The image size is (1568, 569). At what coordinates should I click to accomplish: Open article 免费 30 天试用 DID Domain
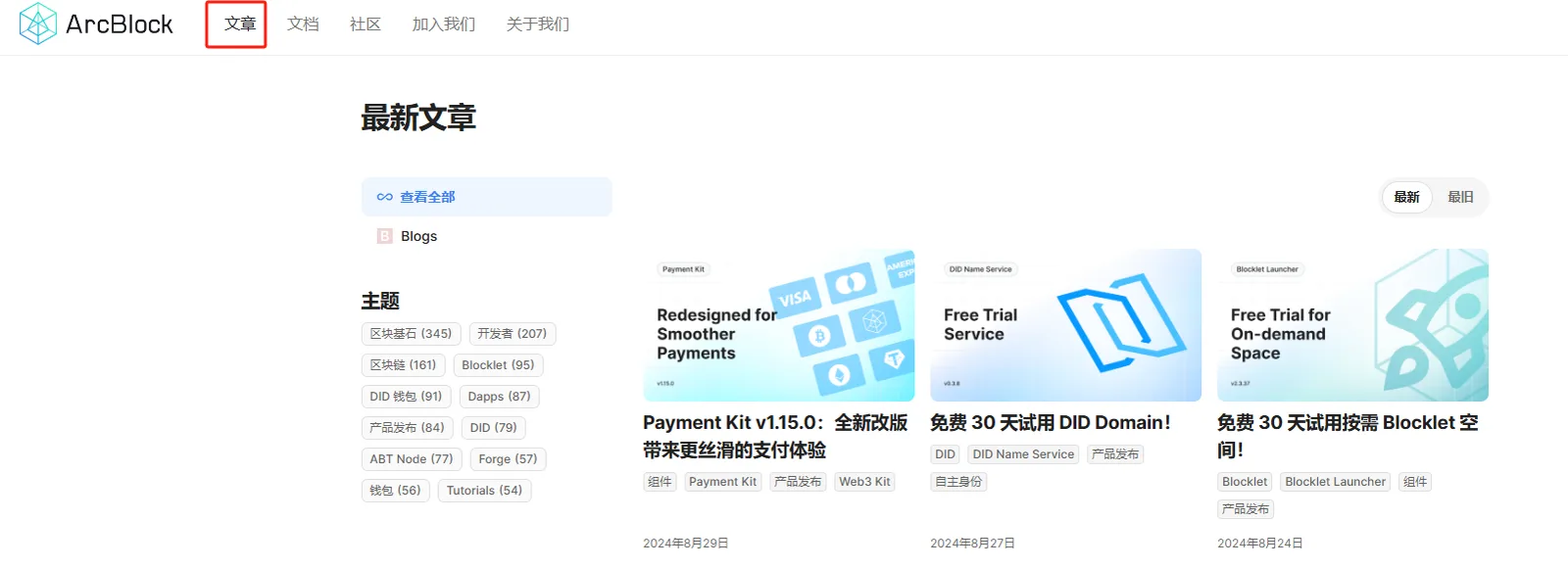pyautogui.click(x=1051, y=423)
